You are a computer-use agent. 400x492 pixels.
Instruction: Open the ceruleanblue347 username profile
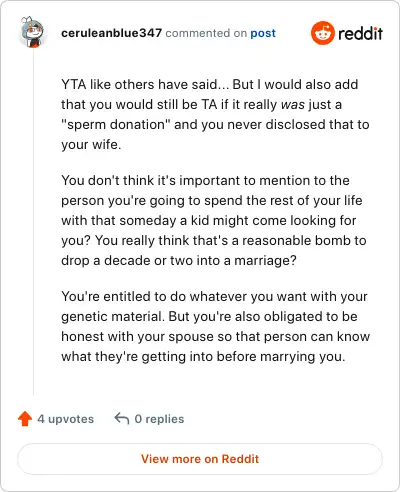click(x=111, y=33)
